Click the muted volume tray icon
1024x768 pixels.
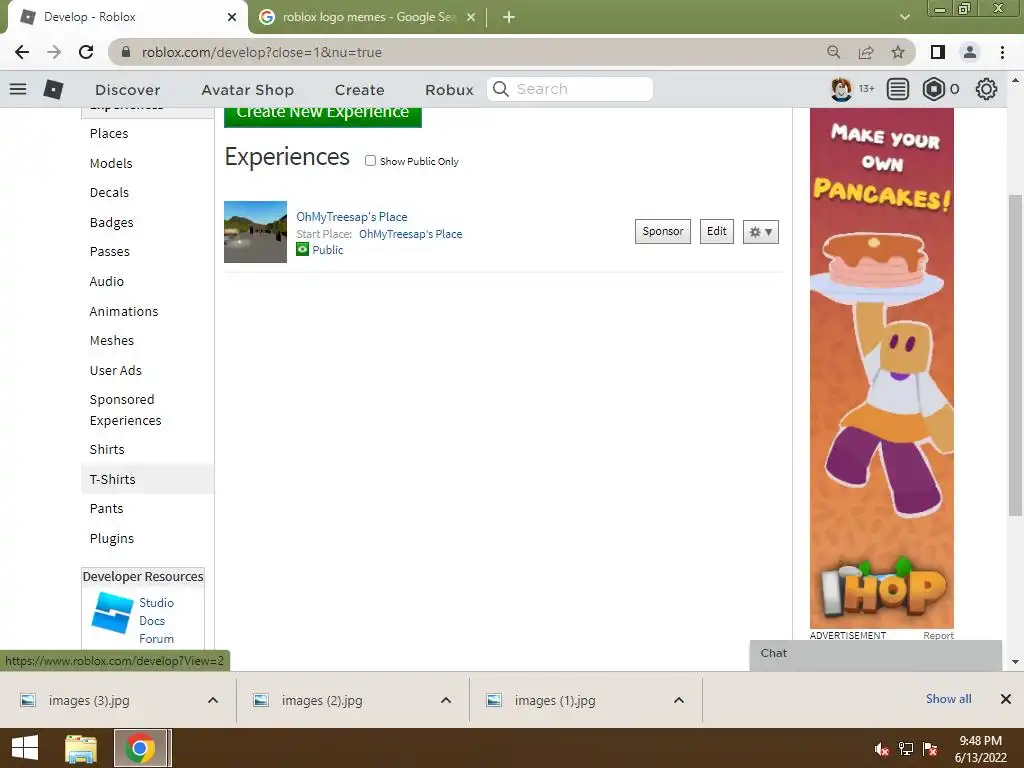point(882,749)
